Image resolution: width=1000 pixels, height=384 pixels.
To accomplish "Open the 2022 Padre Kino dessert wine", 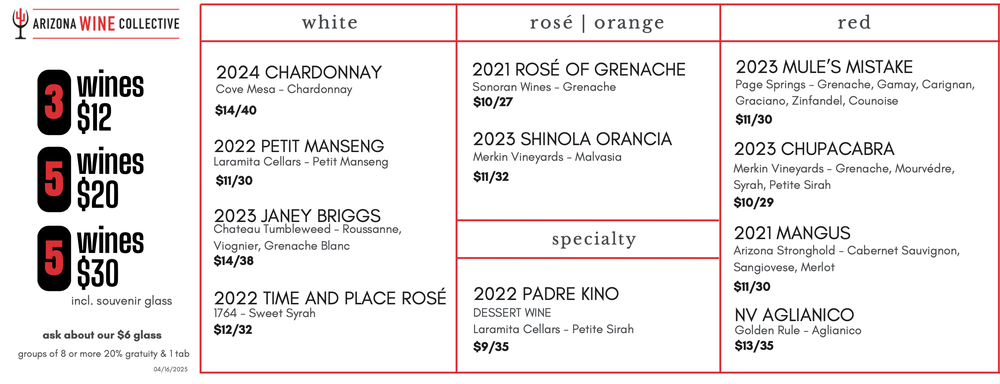I will pyautogui.click(x=546, y=294).
